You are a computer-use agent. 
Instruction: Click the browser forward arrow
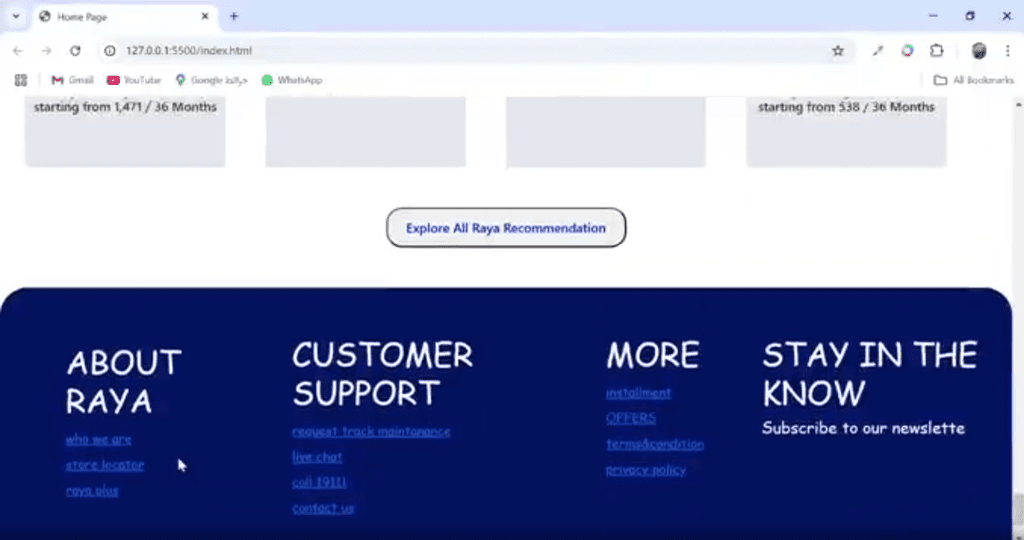(x=46, y=50)
